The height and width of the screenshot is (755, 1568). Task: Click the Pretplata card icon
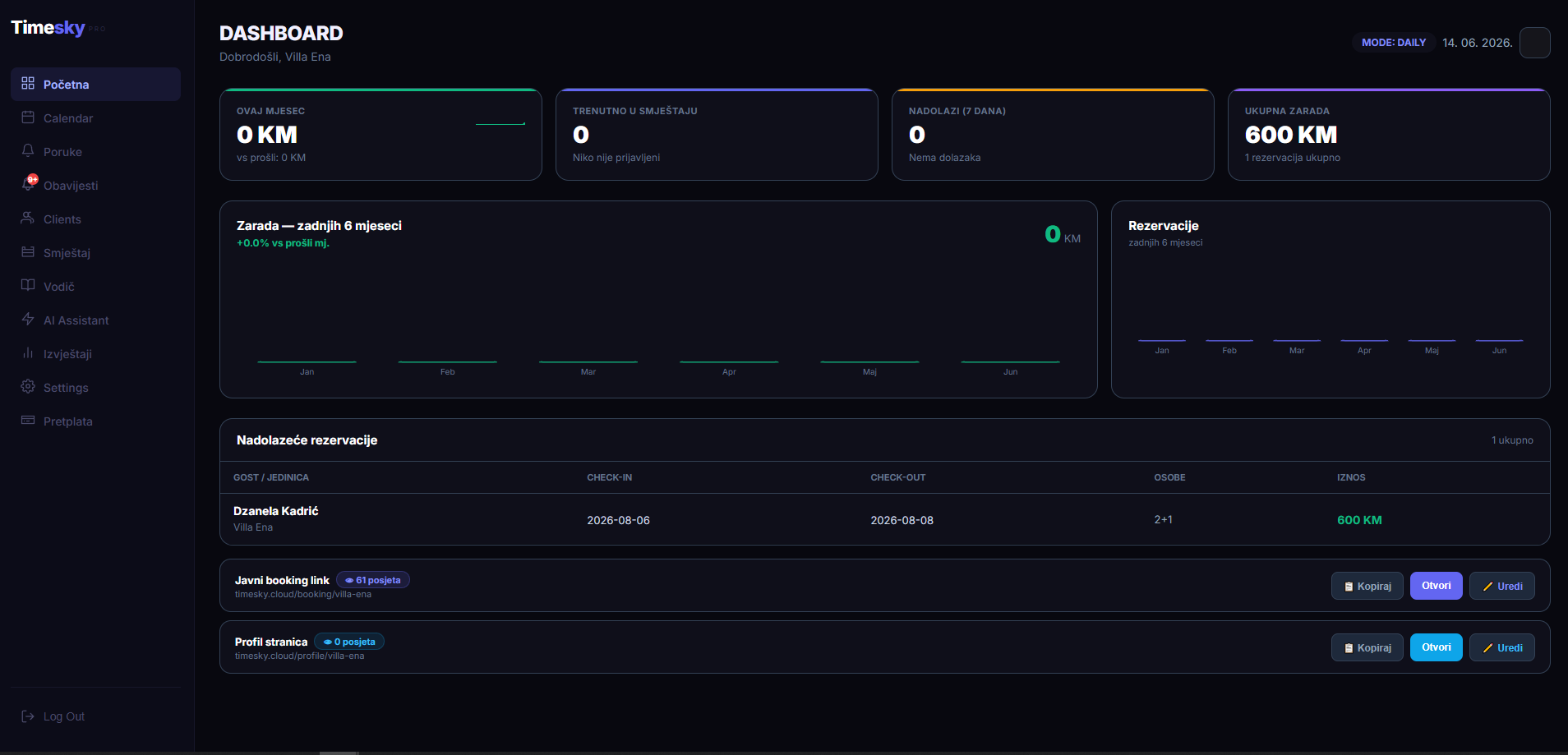tap(28, 420)
